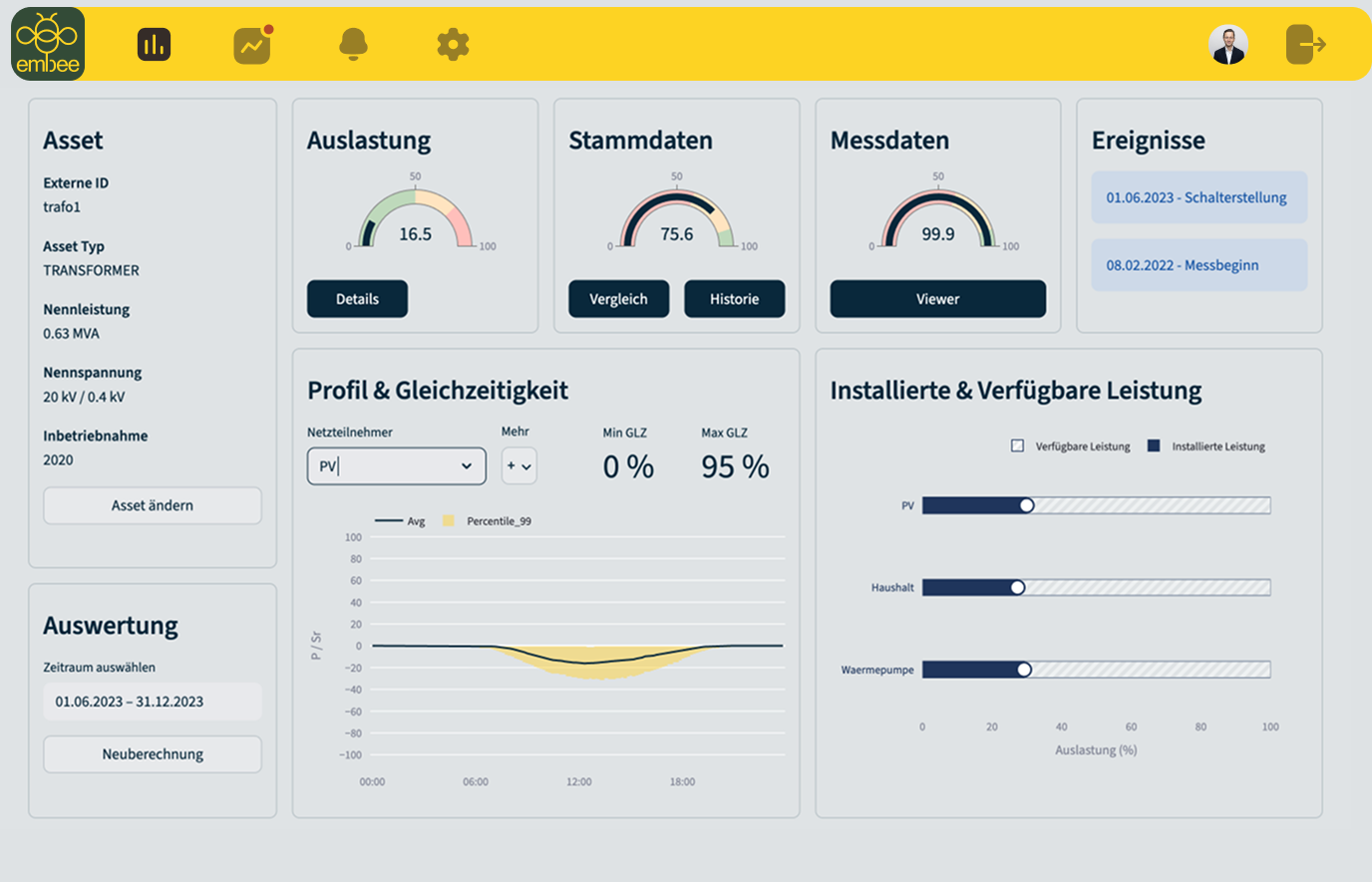Open the Zeitraum date range field
Image resolution: width=1372 pixels, height=882 pixels.
153,702
